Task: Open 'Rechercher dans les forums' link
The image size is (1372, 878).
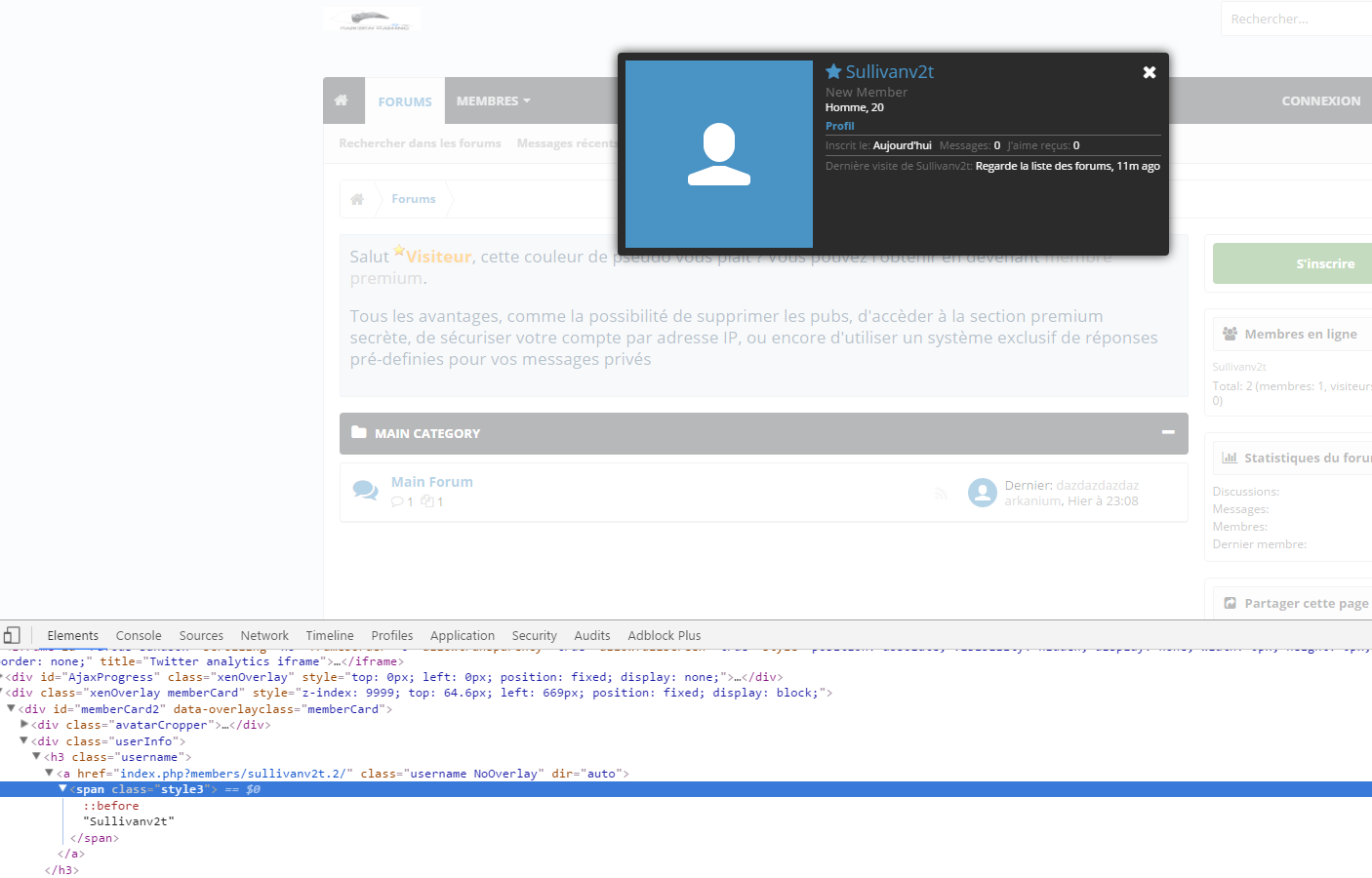Action: pos(420,143)
